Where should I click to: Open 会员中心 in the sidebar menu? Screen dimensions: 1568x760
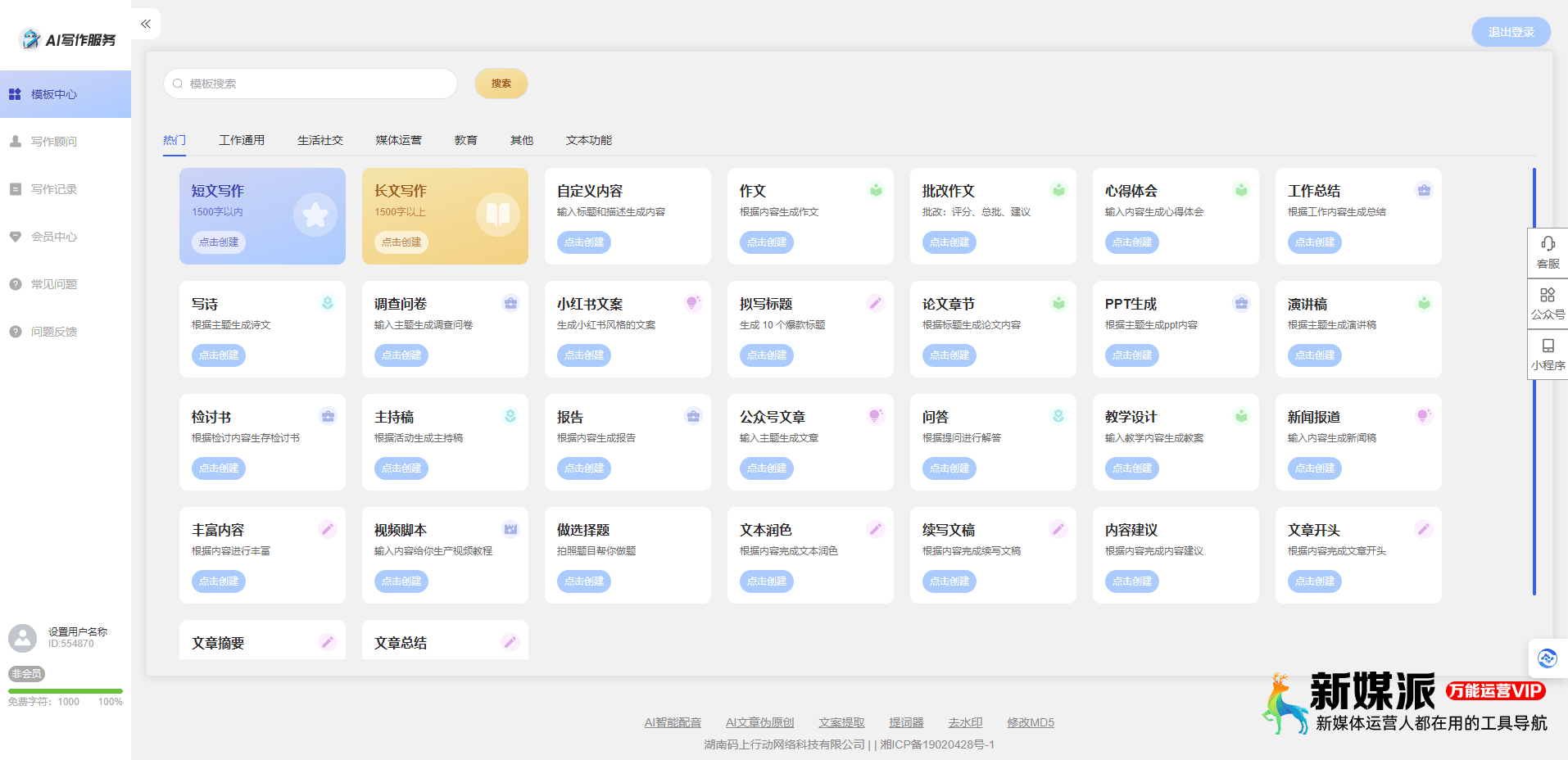coord(54,237)
